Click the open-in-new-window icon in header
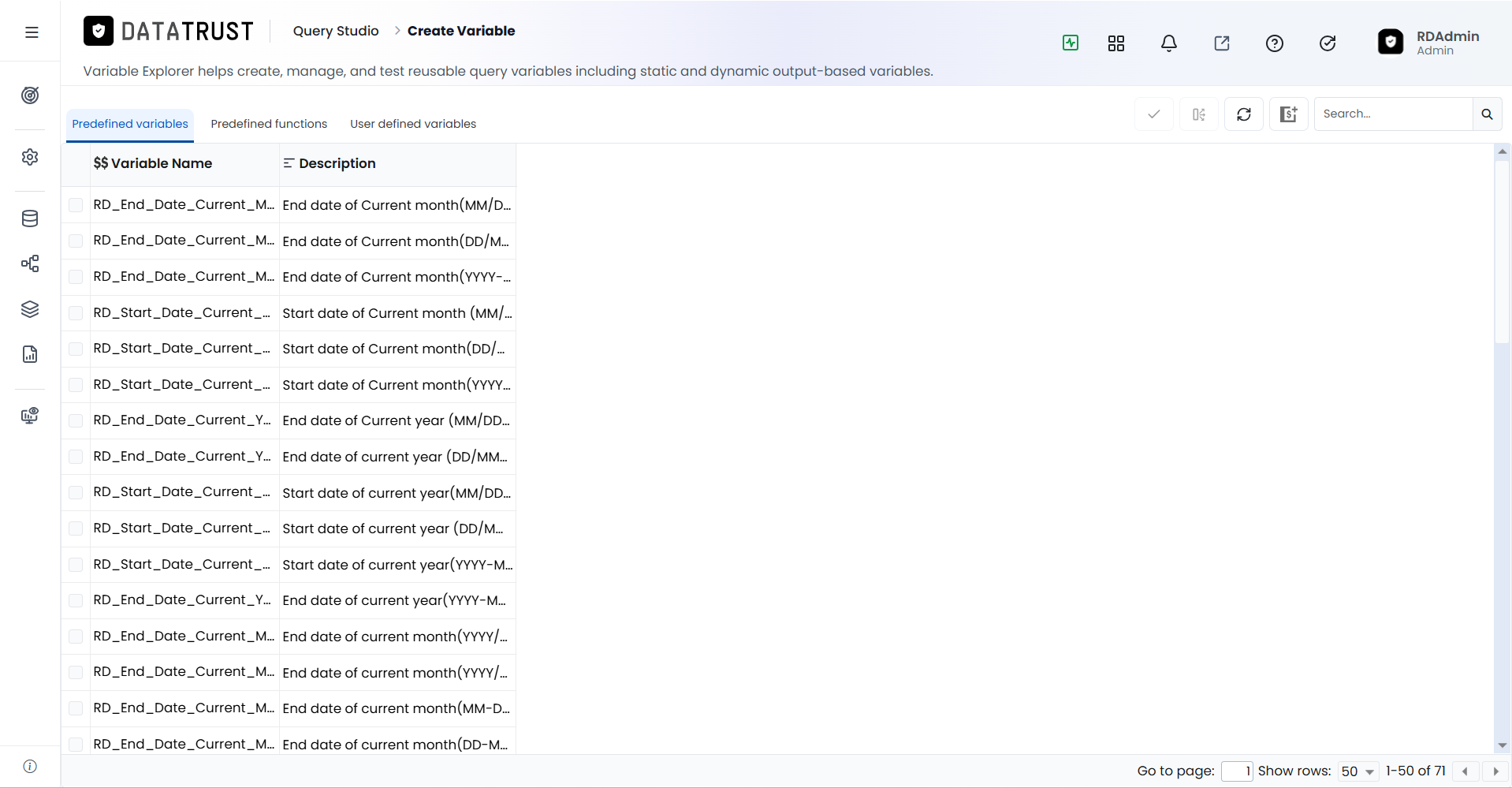The height and width of the screenshot is (788, 1512). [1222, 43]
